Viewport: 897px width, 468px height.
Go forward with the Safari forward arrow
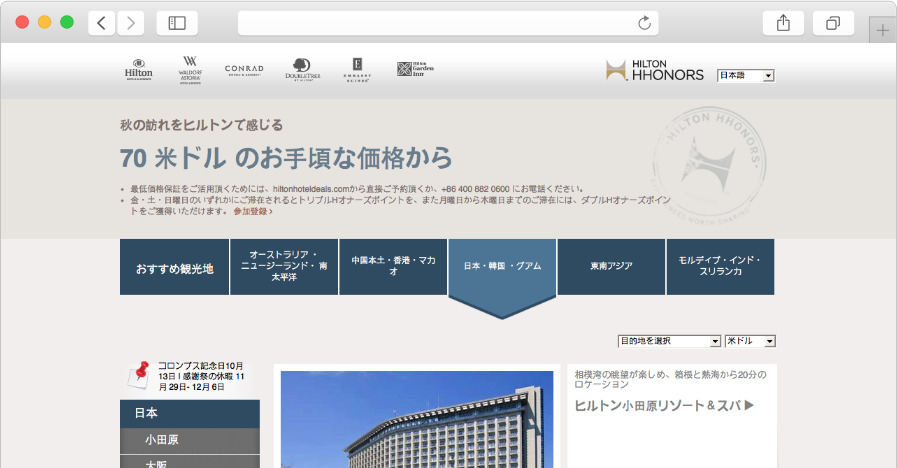click(x=131, y=23)
